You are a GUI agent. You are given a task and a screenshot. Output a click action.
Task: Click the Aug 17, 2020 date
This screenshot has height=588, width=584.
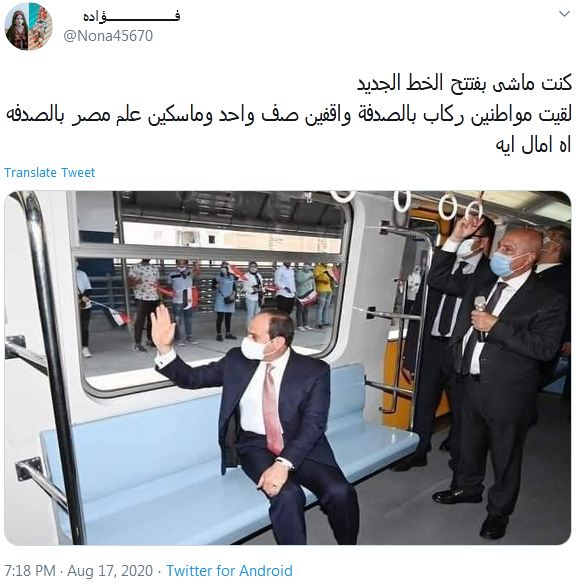[x=110, y=571]
